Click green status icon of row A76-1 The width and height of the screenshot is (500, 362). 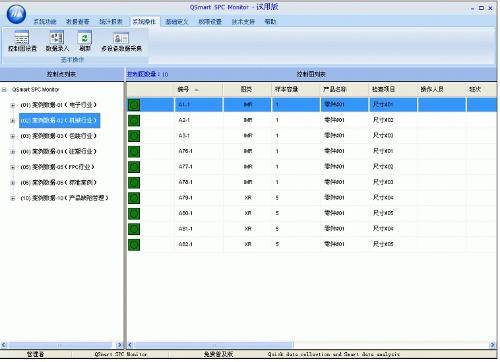pyautogui.click(x=134, y=151)
